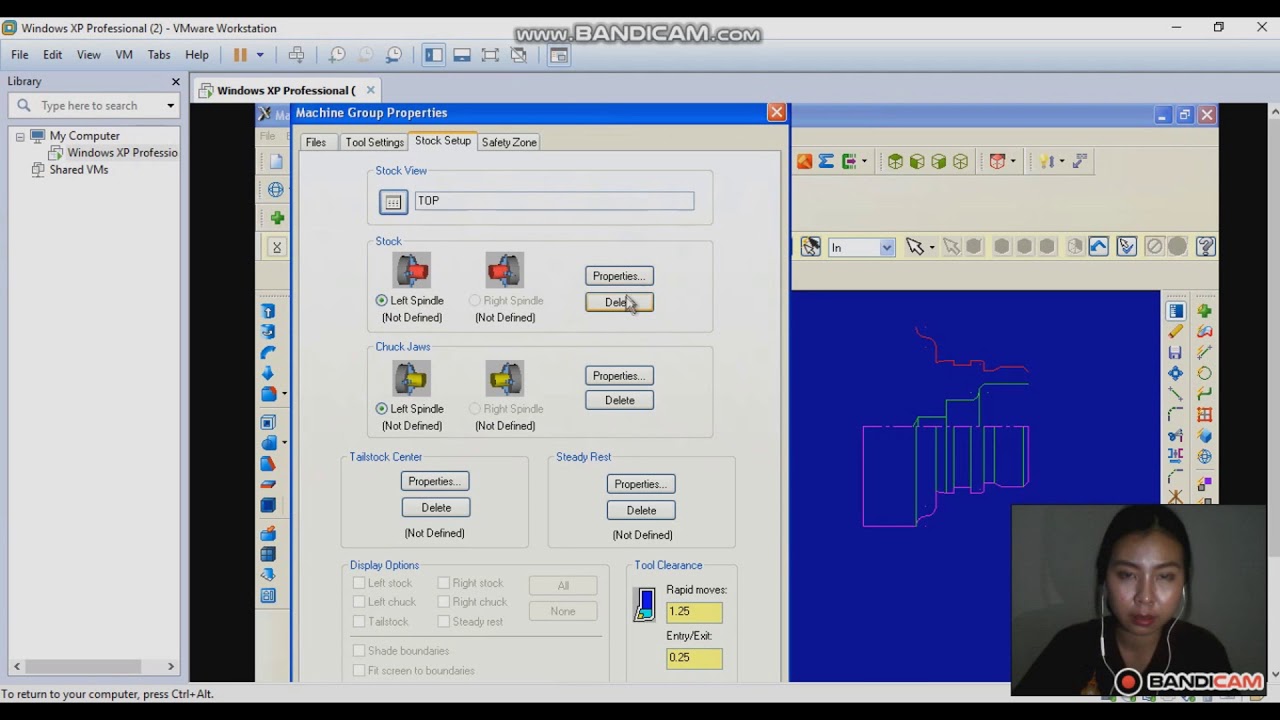Check the Left chuck display option

[x=359, y=602]
